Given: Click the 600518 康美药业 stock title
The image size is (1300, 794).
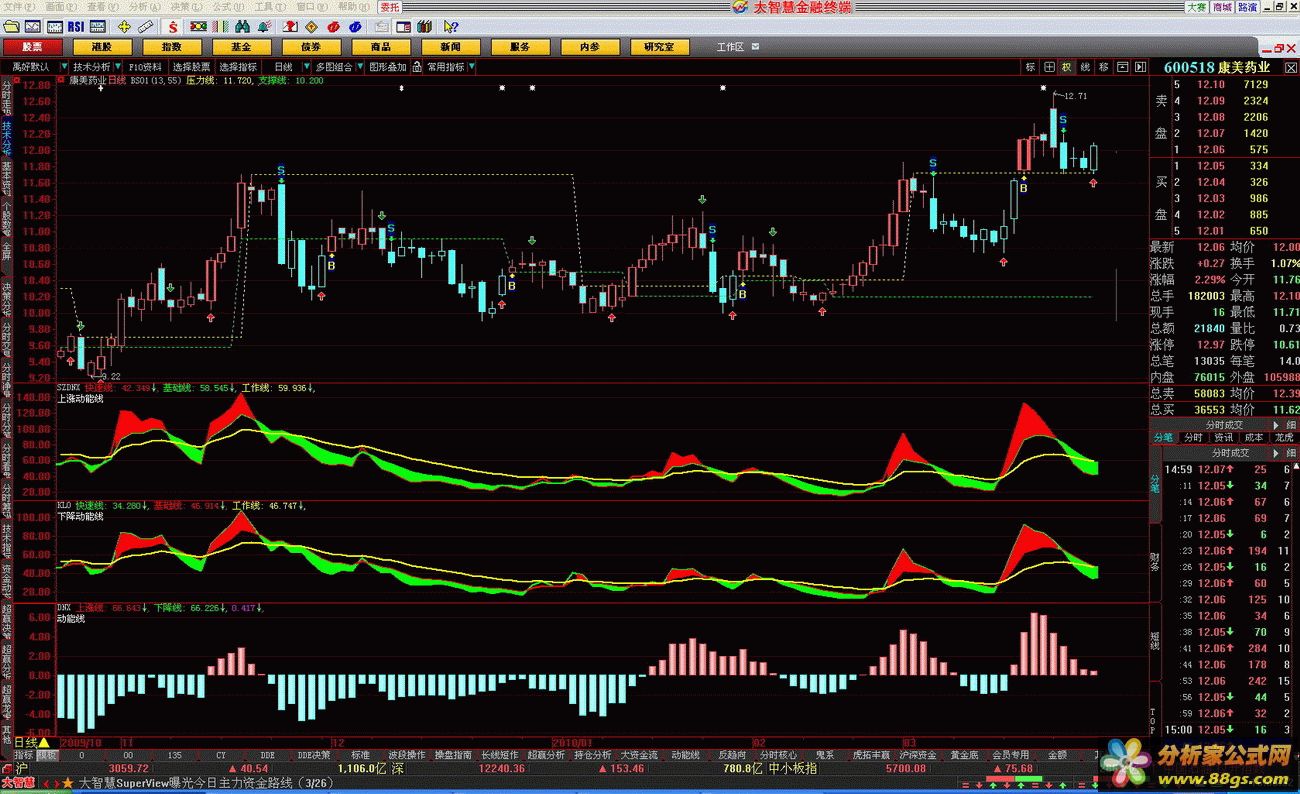Looking at the screenshot, I should pos(1217,67).
